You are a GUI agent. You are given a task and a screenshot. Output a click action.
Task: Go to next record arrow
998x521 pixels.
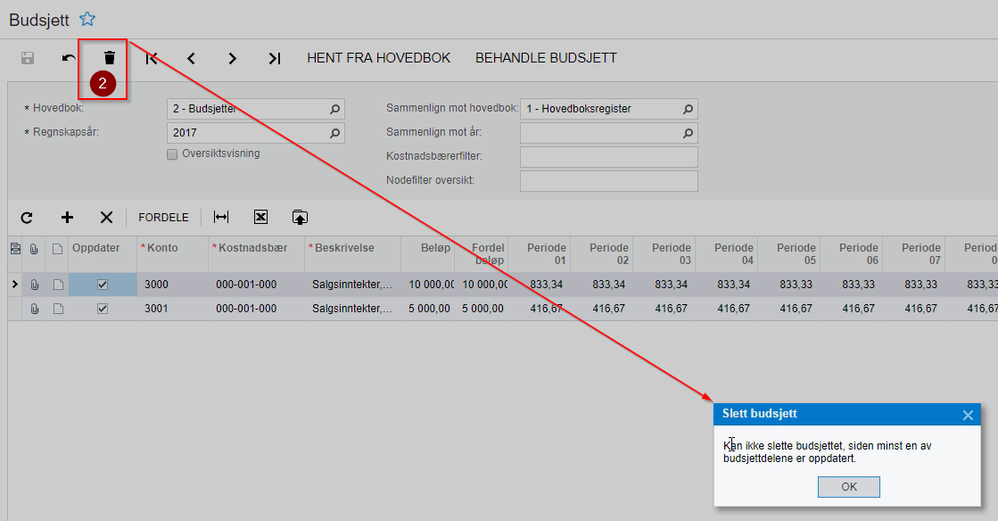pos(232,59)
